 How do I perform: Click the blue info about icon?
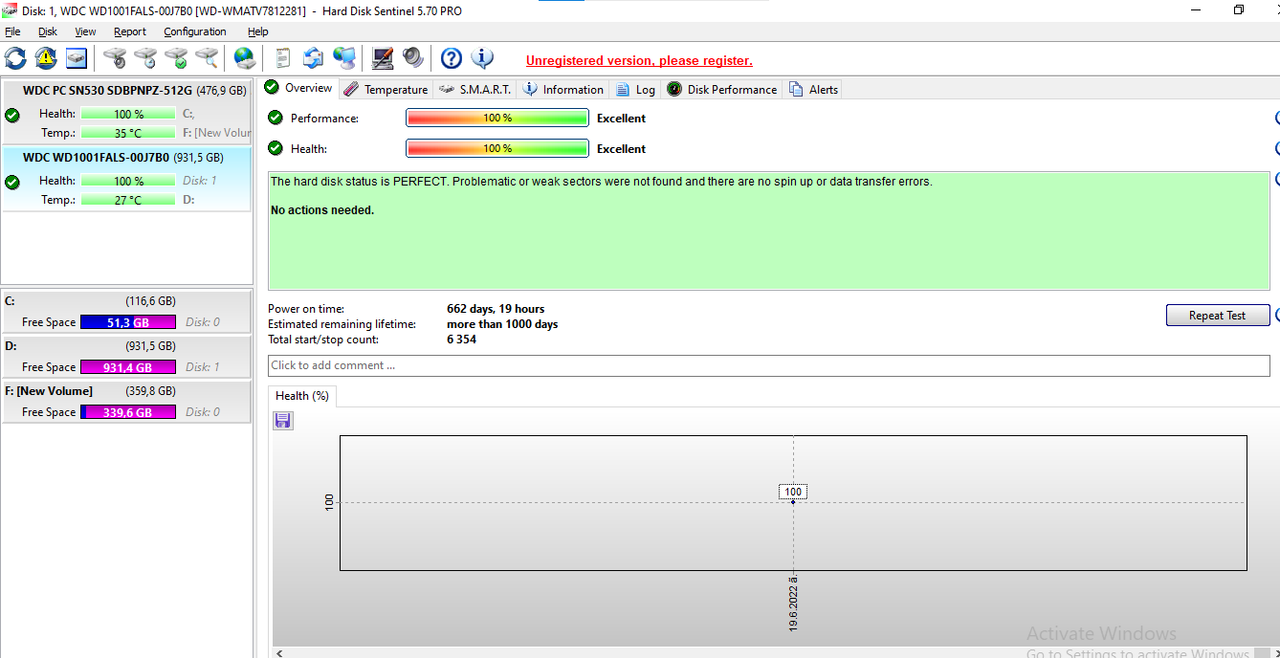click(x=482, y=58)
